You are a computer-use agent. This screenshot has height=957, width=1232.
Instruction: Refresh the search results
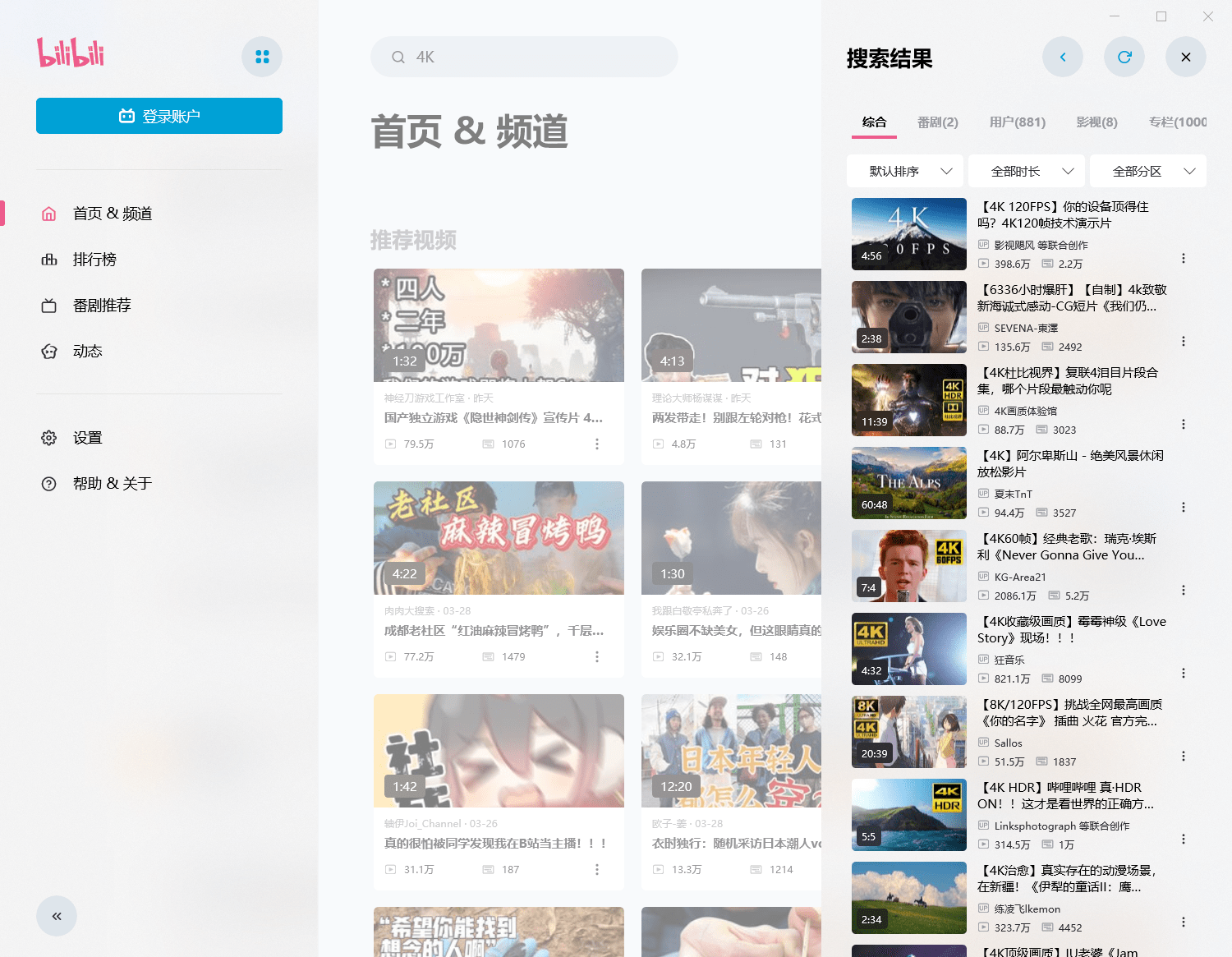click(1124, 57)
